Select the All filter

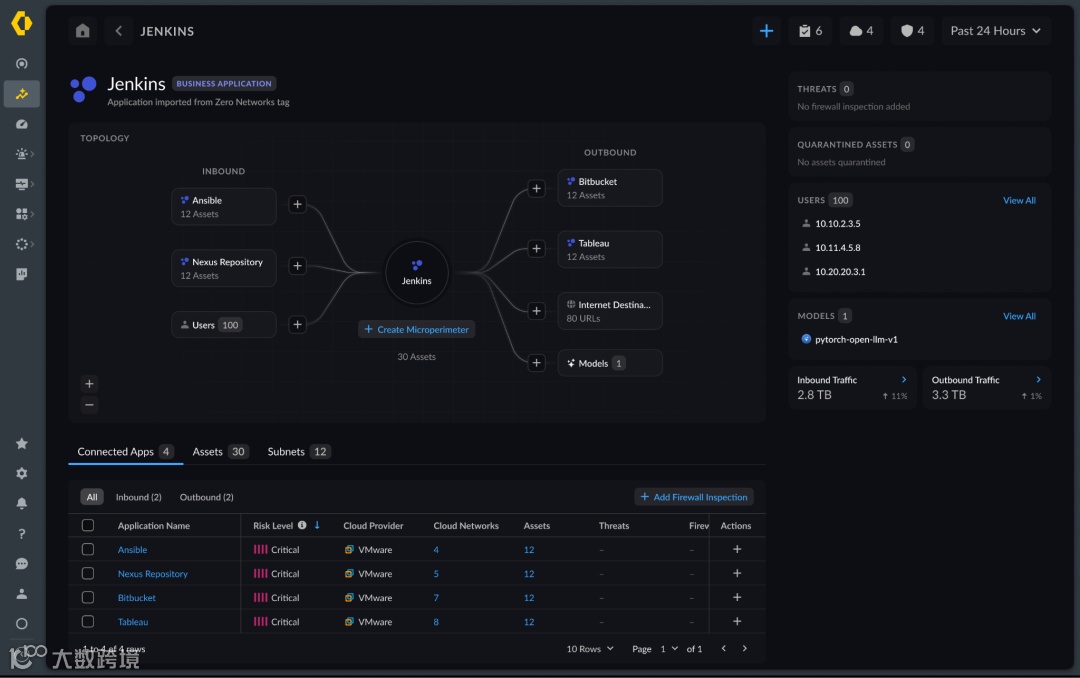[92, 497]
